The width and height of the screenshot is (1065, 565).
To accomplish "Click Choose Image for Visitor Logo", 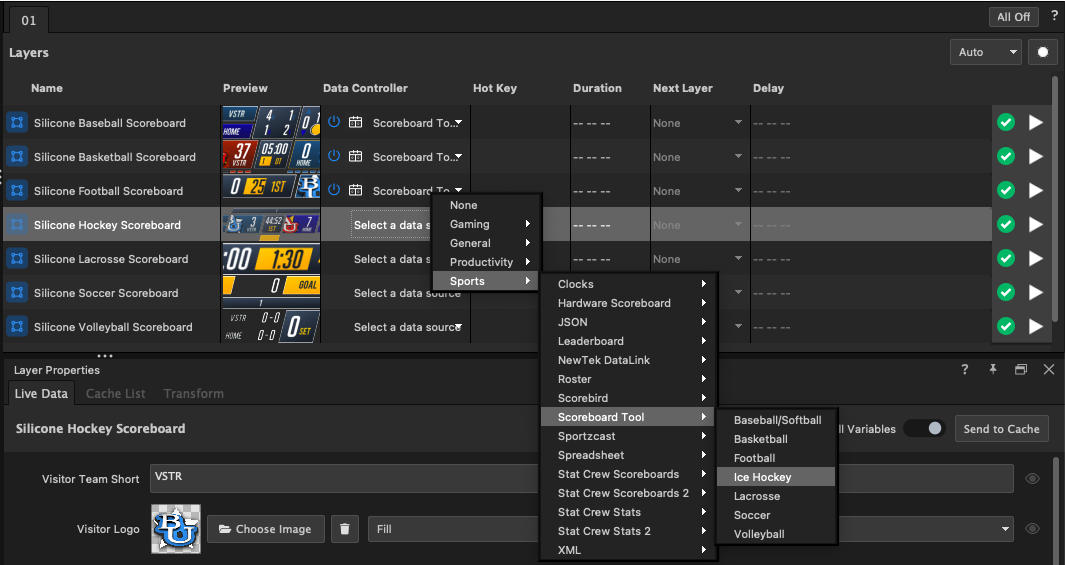I will [266, 529].
